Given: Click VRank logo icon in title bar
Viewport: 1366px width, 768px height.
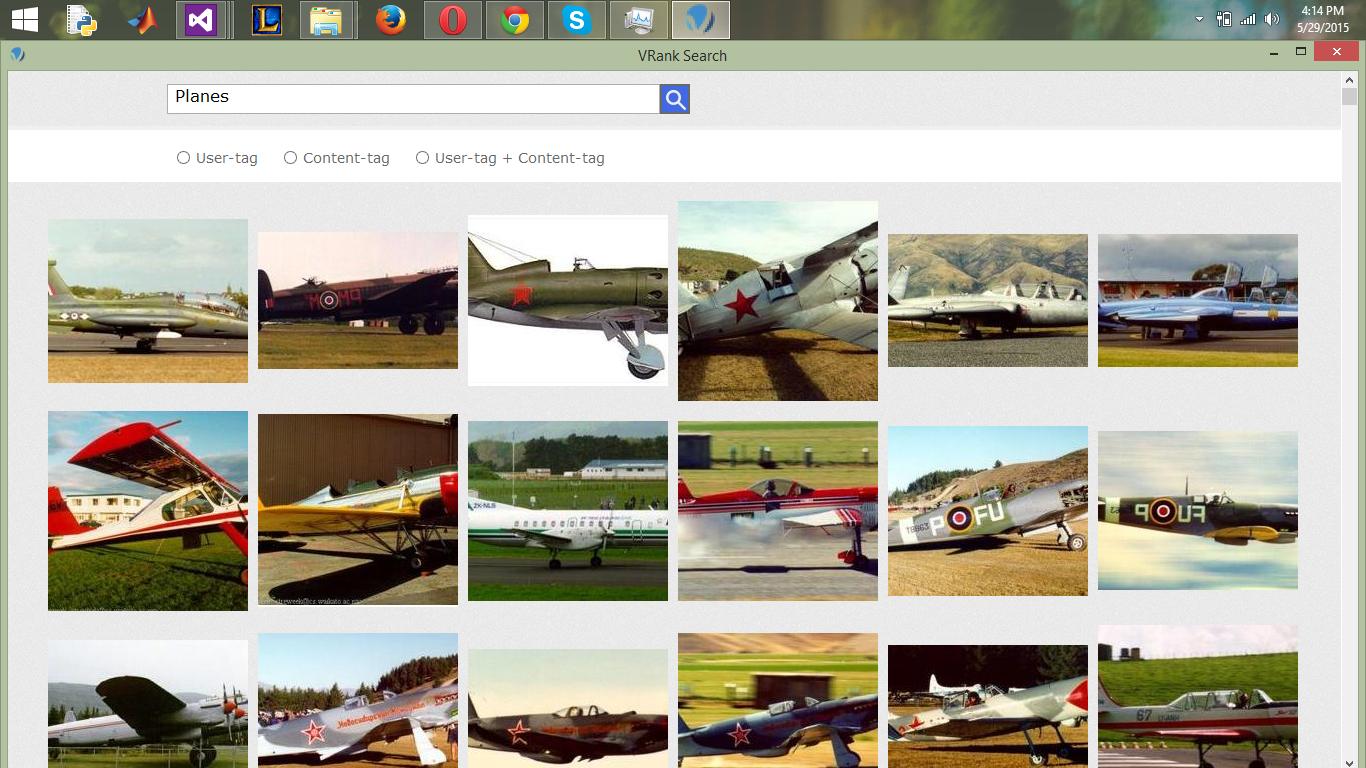Looking at the screenshot, I should coord(17,55).
